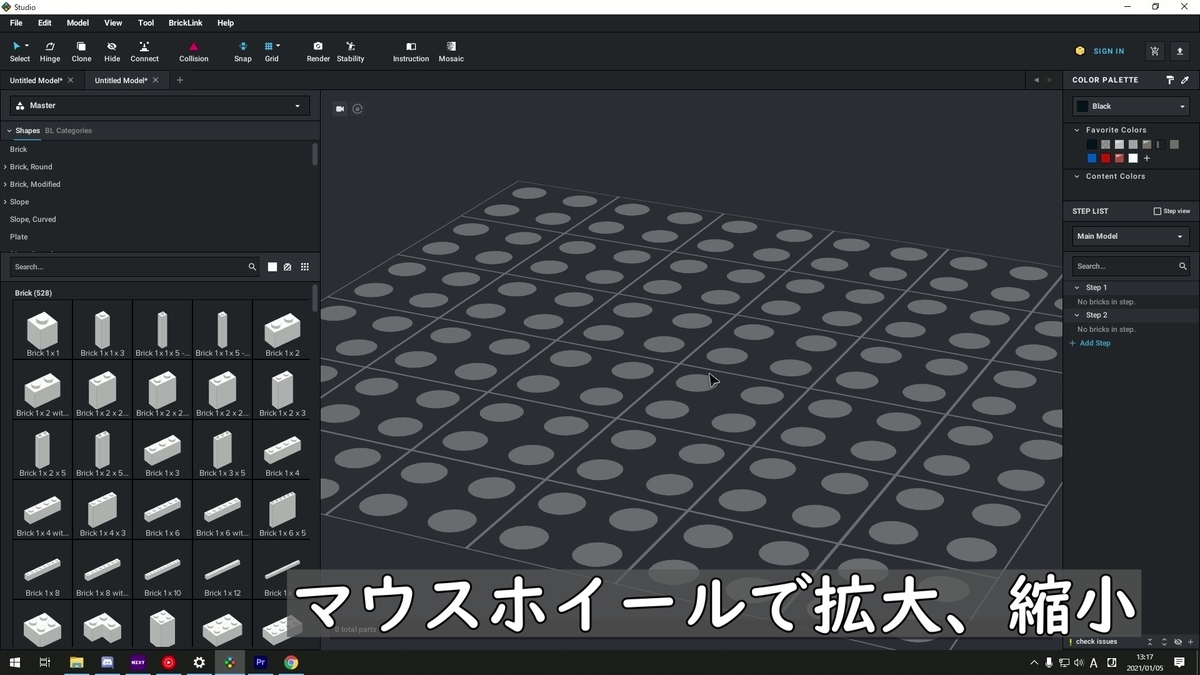Use the Hide tool
This screenshot has width=1200, height=675.
coord(112,51)
